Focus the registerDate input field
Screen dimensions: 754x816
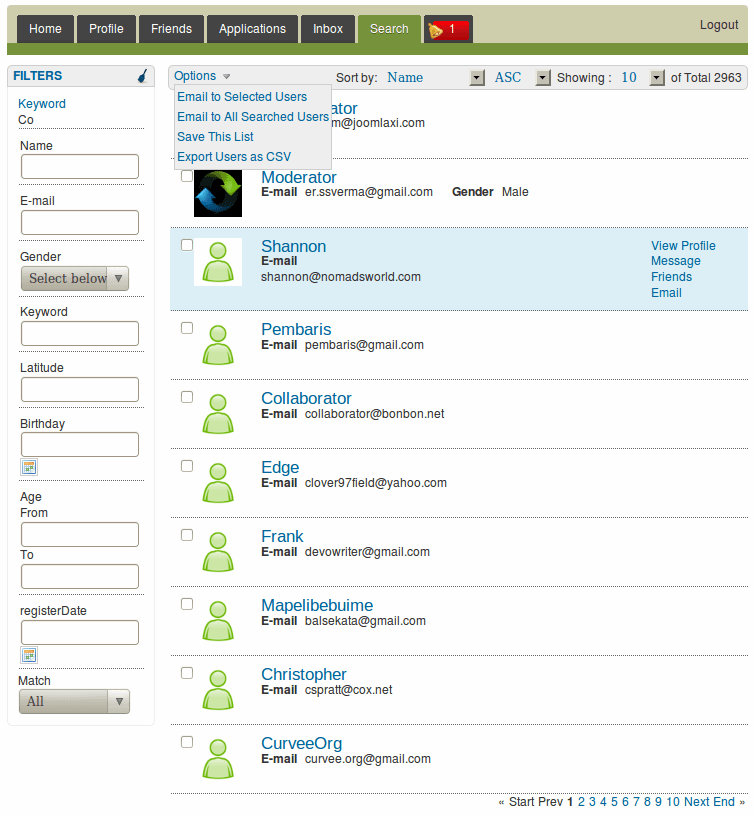pyautogui.click(x=80, y=632)
